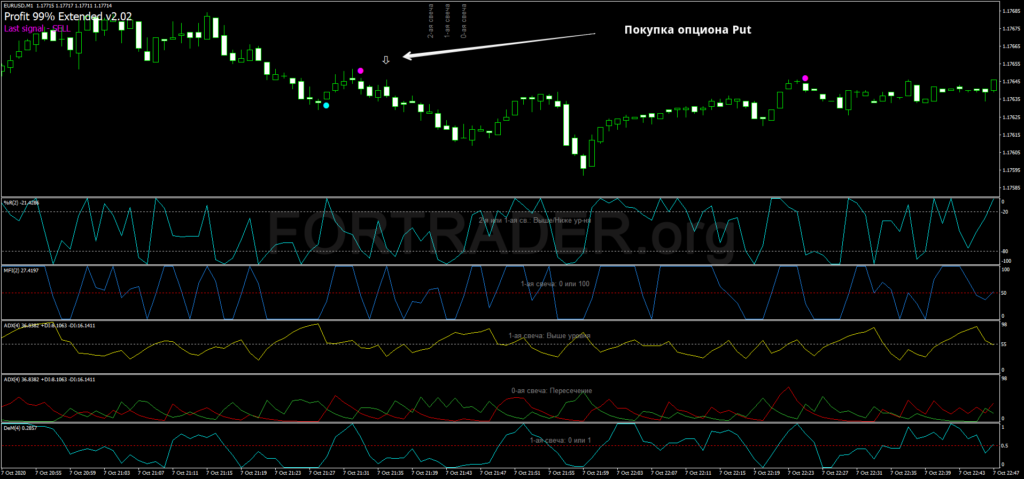Screen dimensions: 1024x479
Task: Click the 21:55 time axis label
Action: click(x=561, y=471)
